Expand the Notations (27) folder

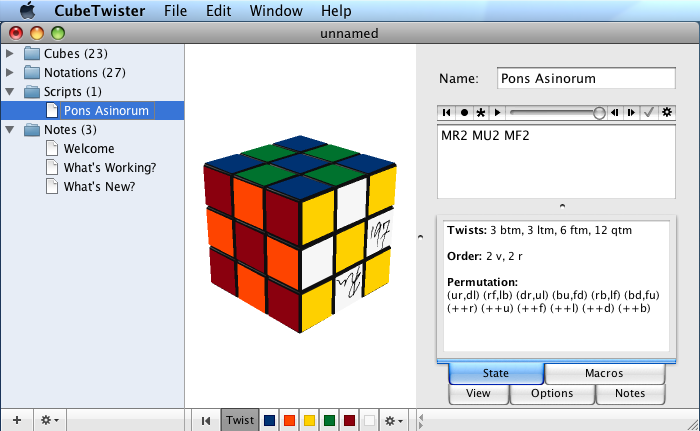pyautogui.click(x=9, y=72)
